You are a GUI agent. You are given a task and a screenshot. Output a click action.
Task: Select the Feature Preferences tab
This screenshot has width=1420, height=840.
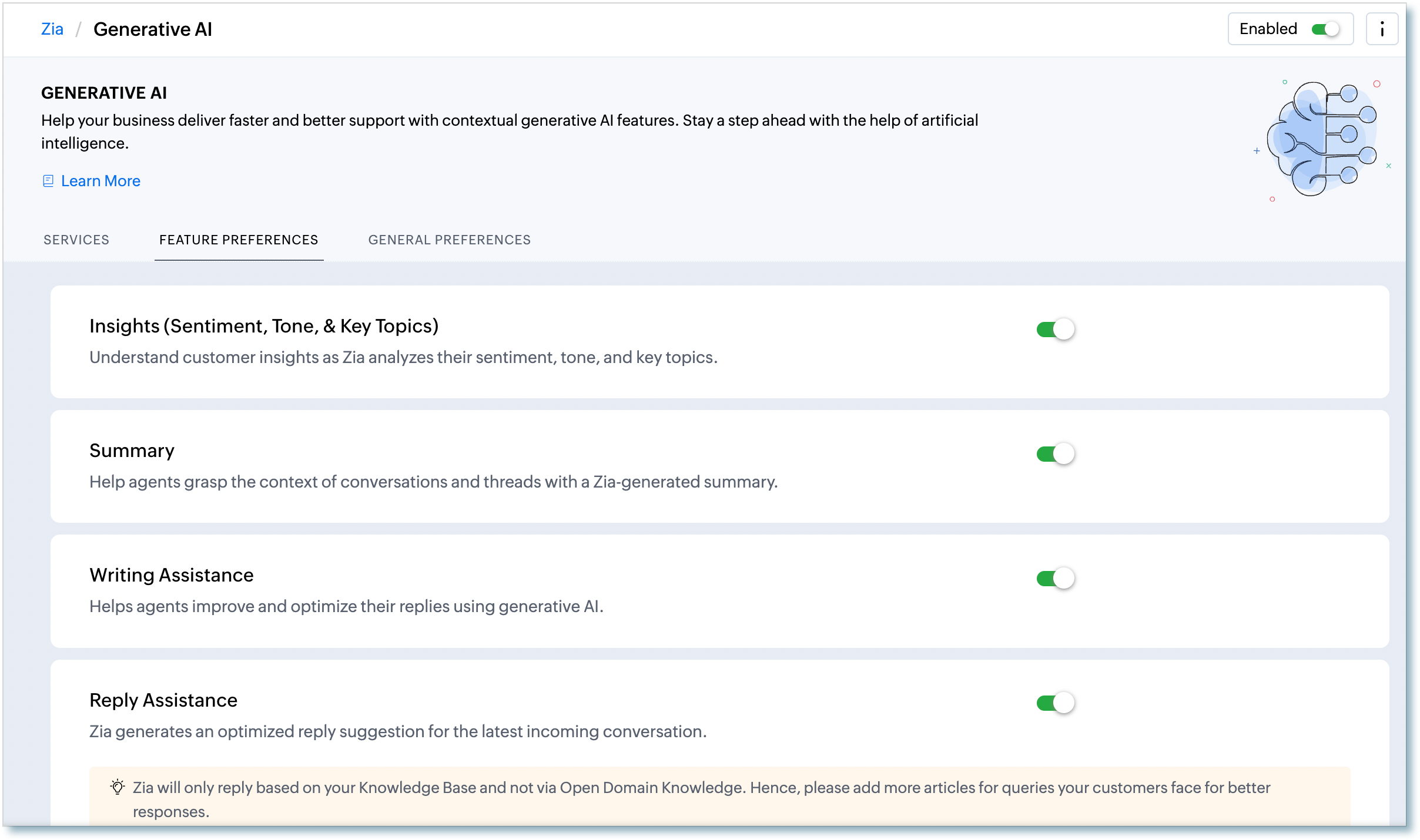(239, 240)
